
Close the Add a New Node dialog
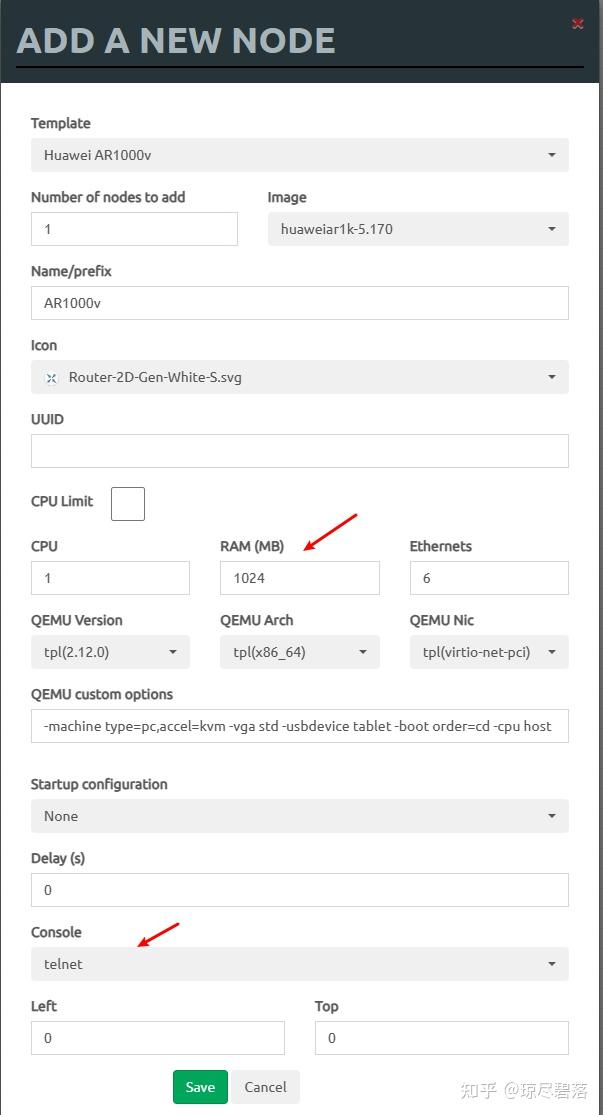[577, 24]
